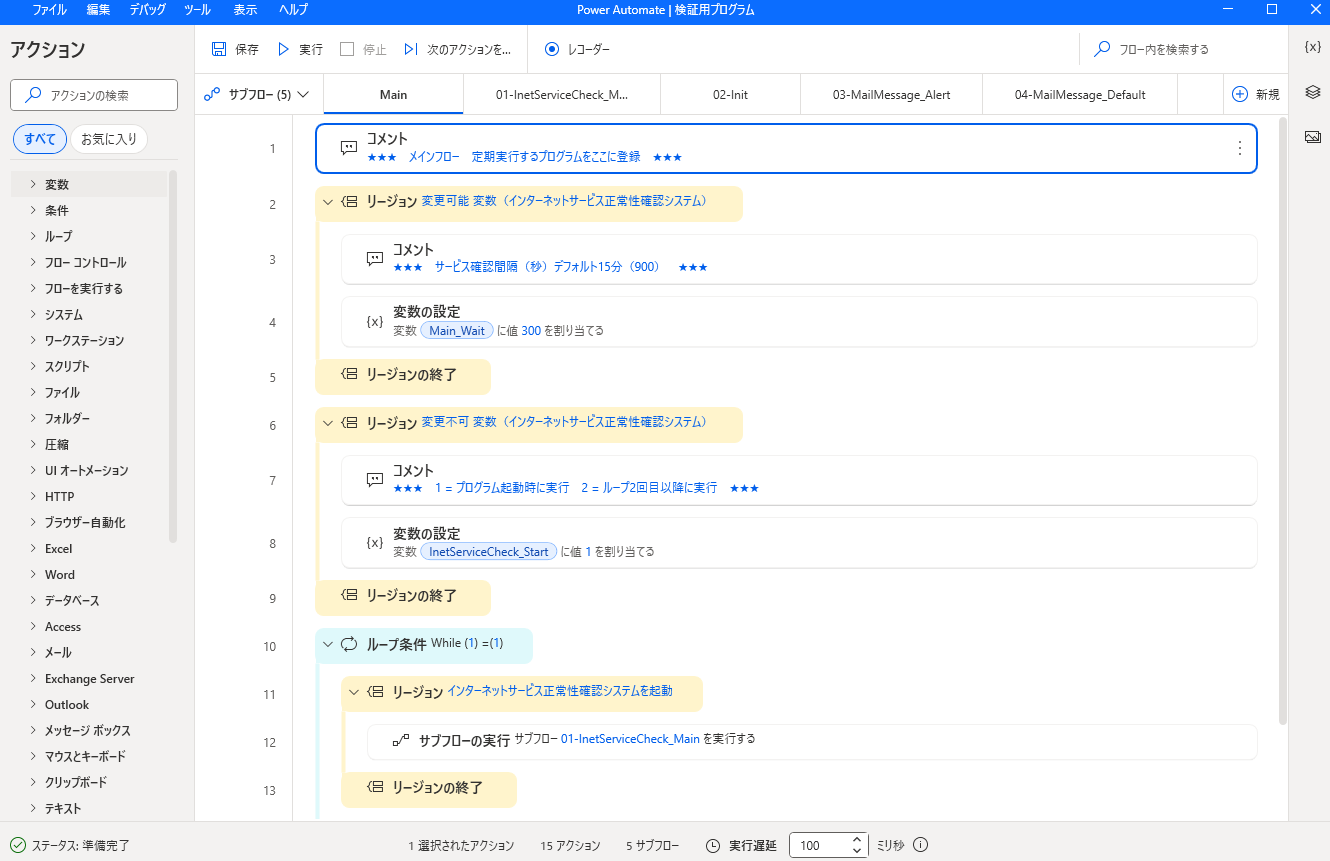Open the デバッグ menu

148,10
